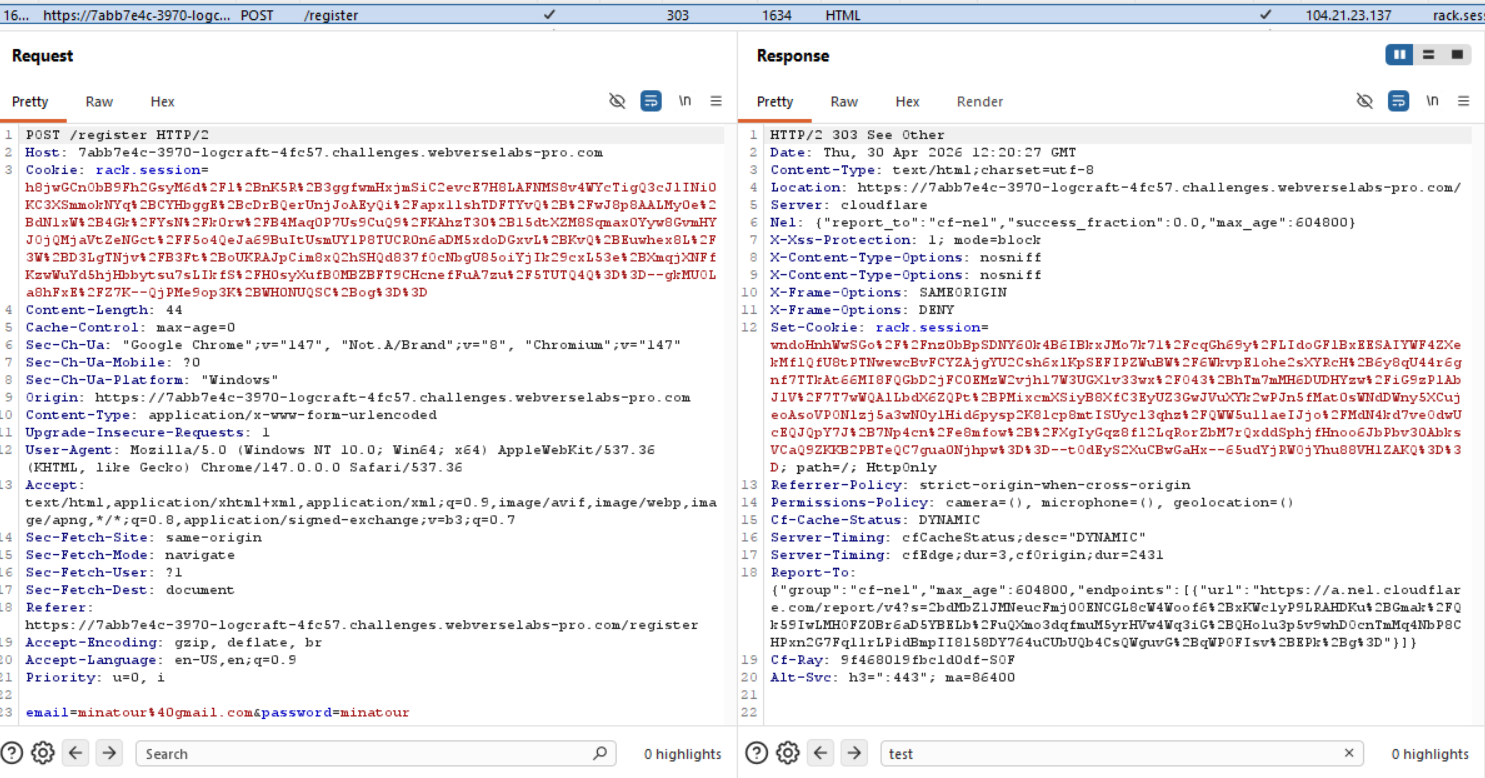Image resolution: width=1485 pixels, height=778 pixels.
Task: Click '0 highlights' label under Request
Action: click(x=682, y=754)
